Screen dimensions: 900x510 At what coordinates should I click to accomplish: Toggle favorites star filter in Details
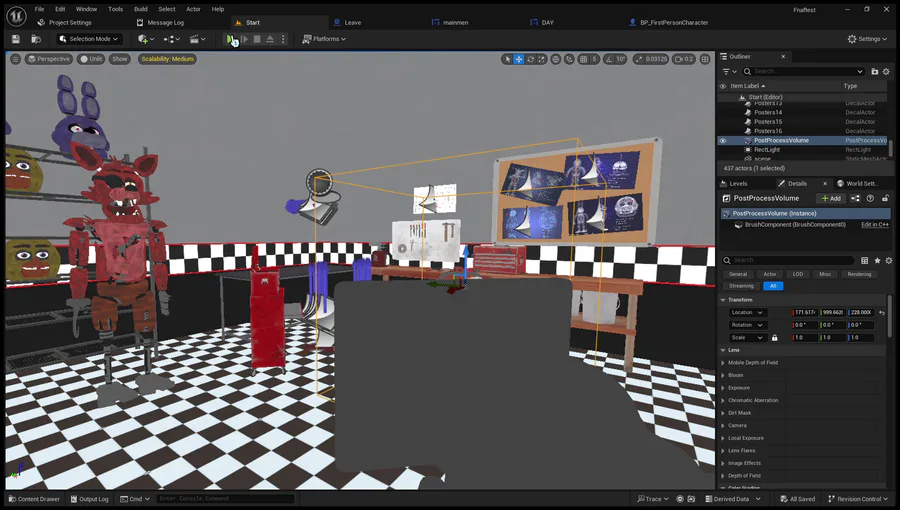point(877,260)
